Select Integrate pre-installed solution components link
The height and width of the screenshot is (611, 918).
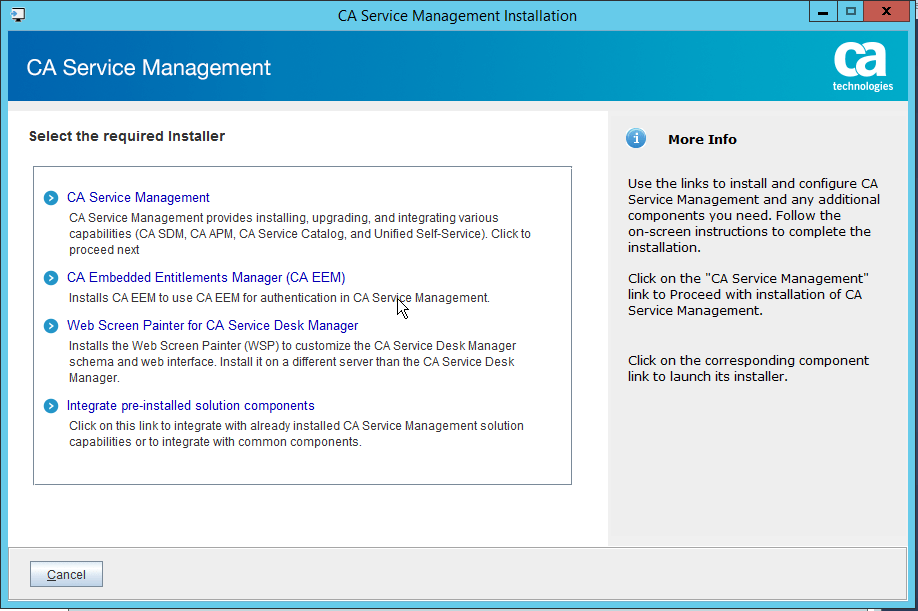pyautogui.click(x=190, y=406)
